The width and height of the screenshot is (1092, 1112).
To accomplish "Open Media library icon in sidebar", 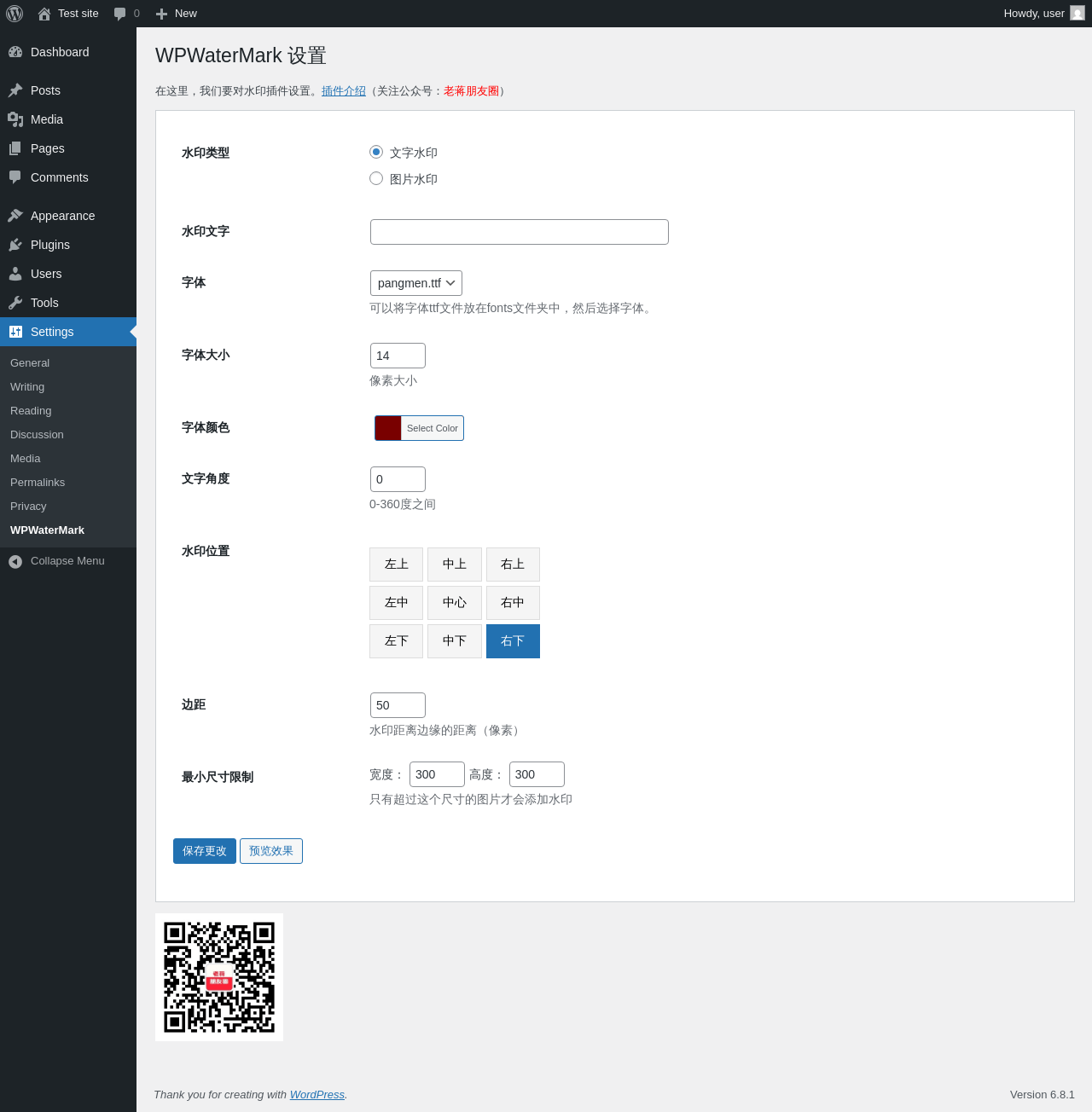I will [15, 119].
